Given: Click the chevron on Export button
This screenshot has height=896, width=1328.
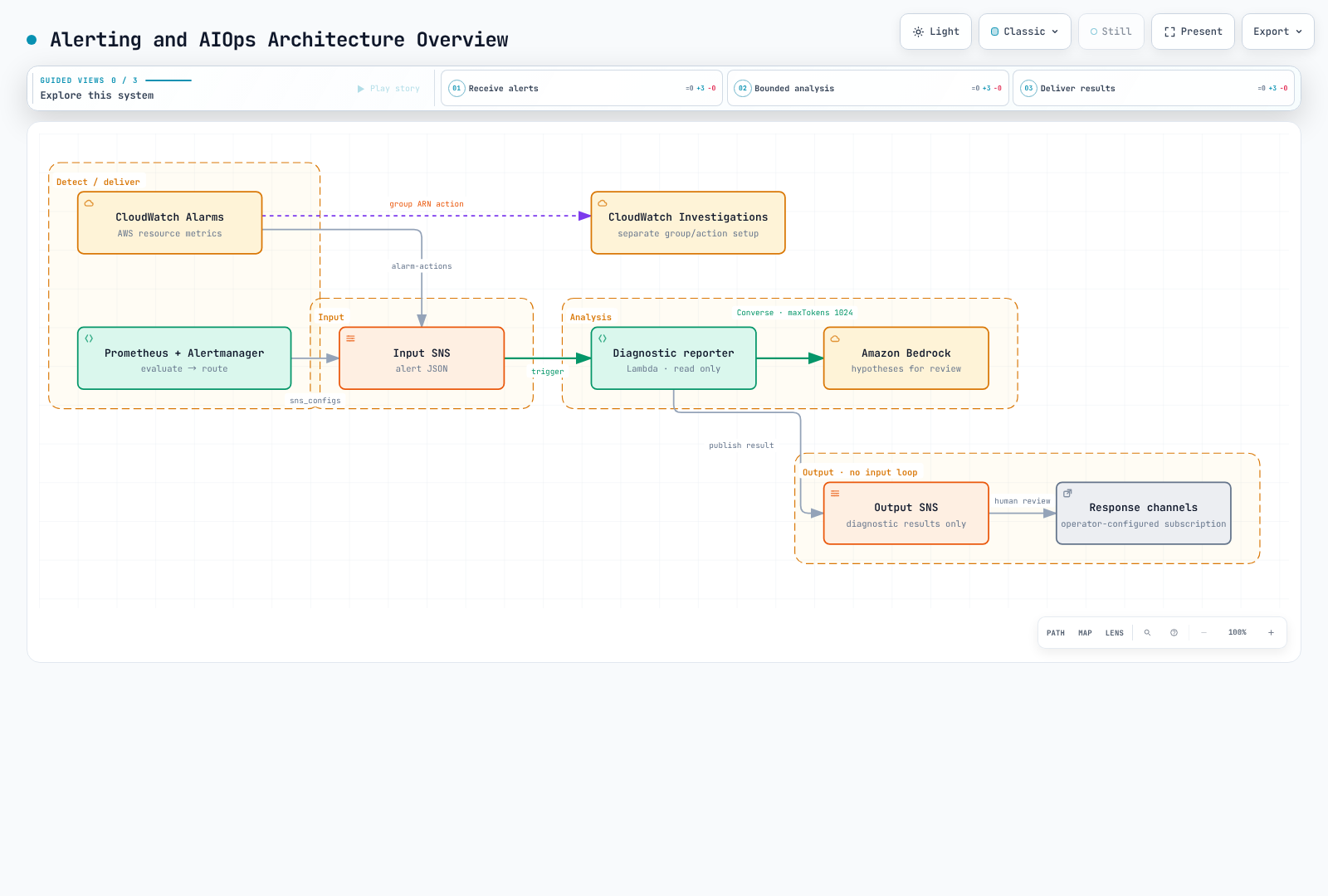Looking at the screenshot, I should pos(1299,32).
